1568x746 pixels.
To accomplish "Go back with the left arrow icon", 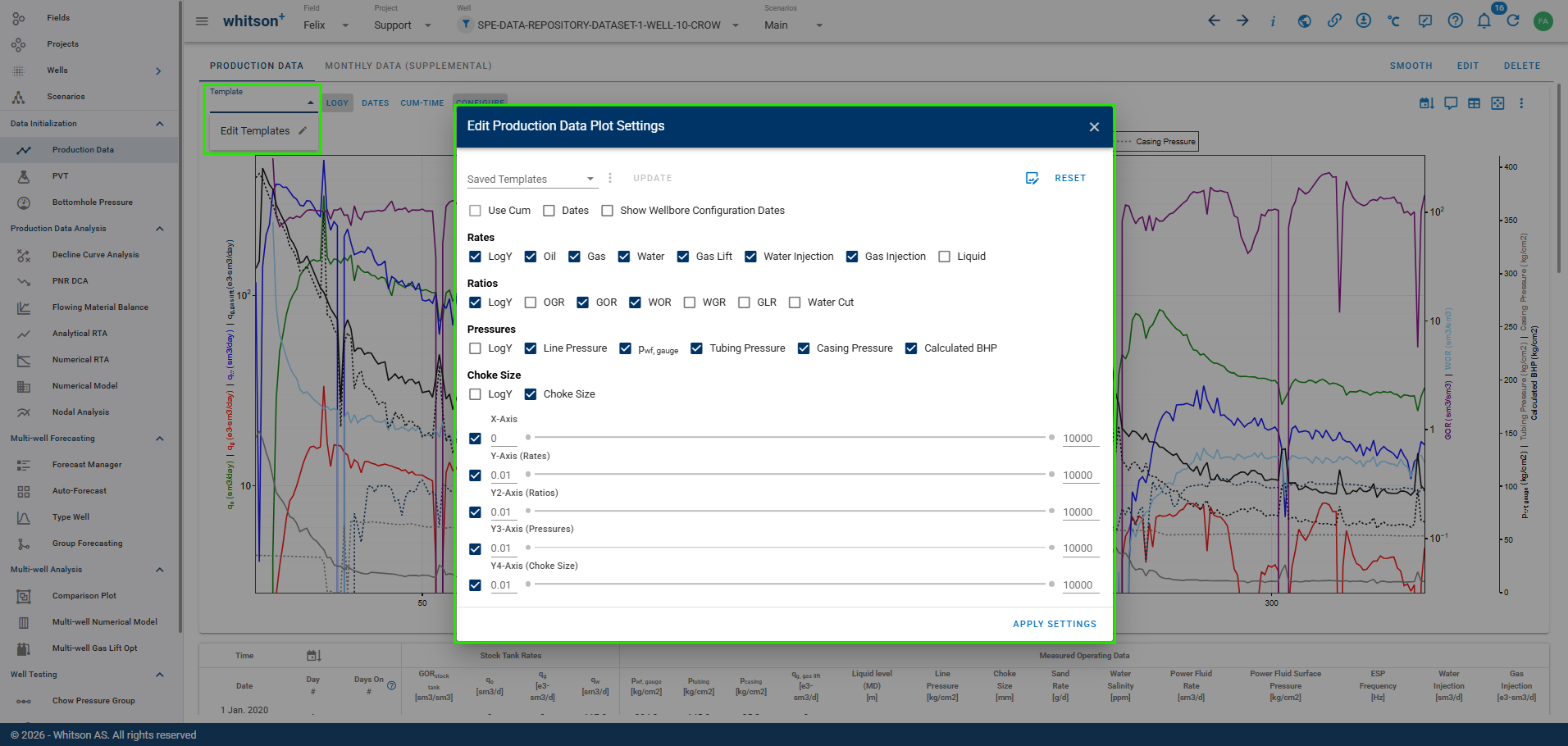I will (1214, 20).
